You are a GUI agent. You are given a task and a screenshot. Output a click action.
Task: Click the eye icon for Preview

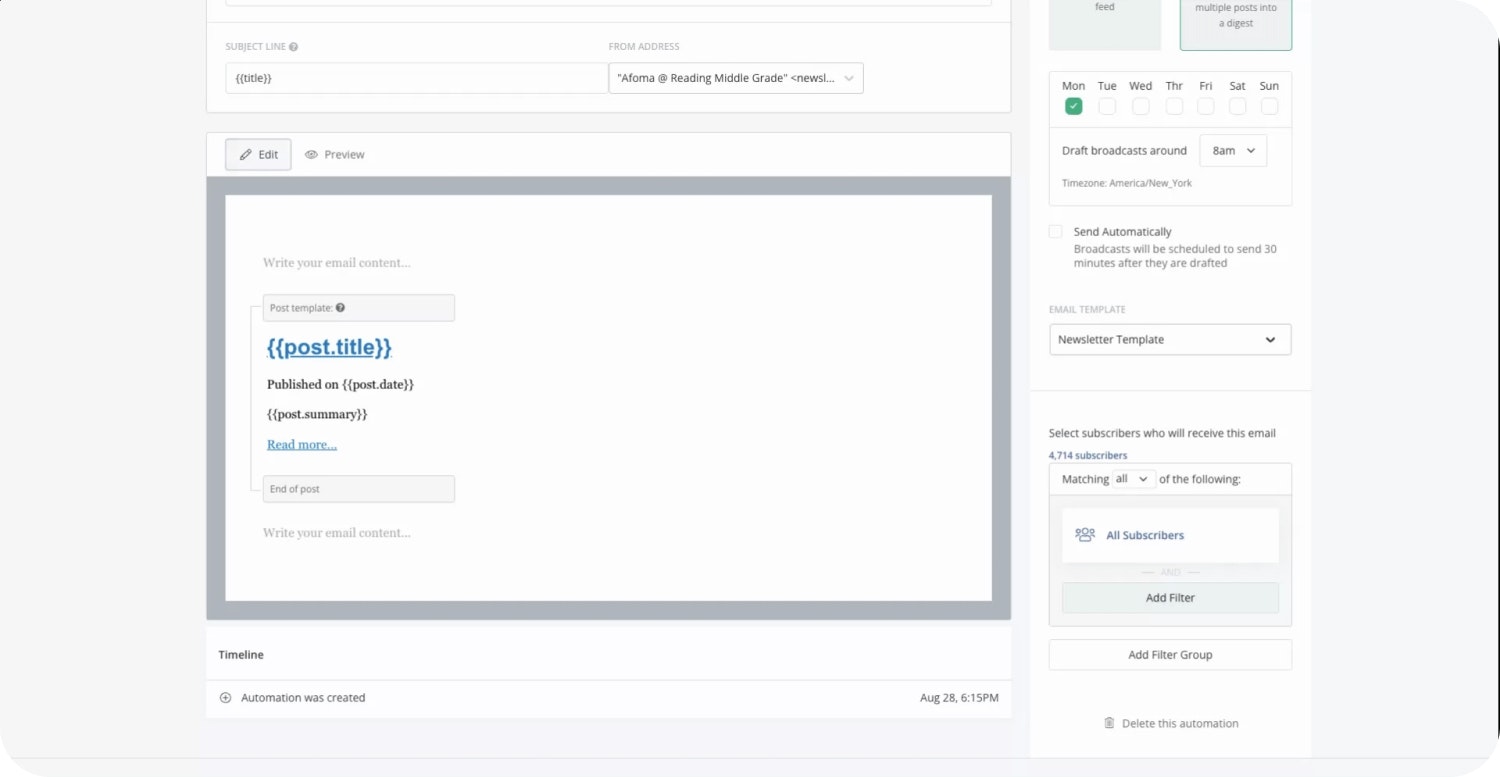(311, 155)
